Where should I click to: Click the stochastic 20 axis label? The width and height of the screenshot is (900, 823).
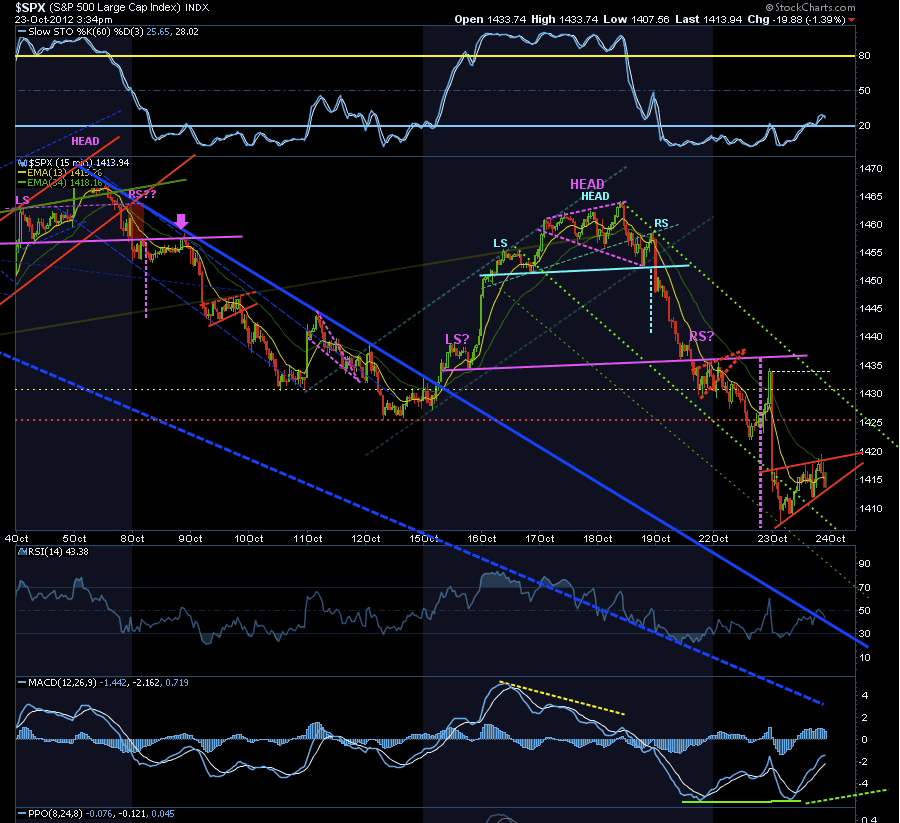click(x=864, y=125)
